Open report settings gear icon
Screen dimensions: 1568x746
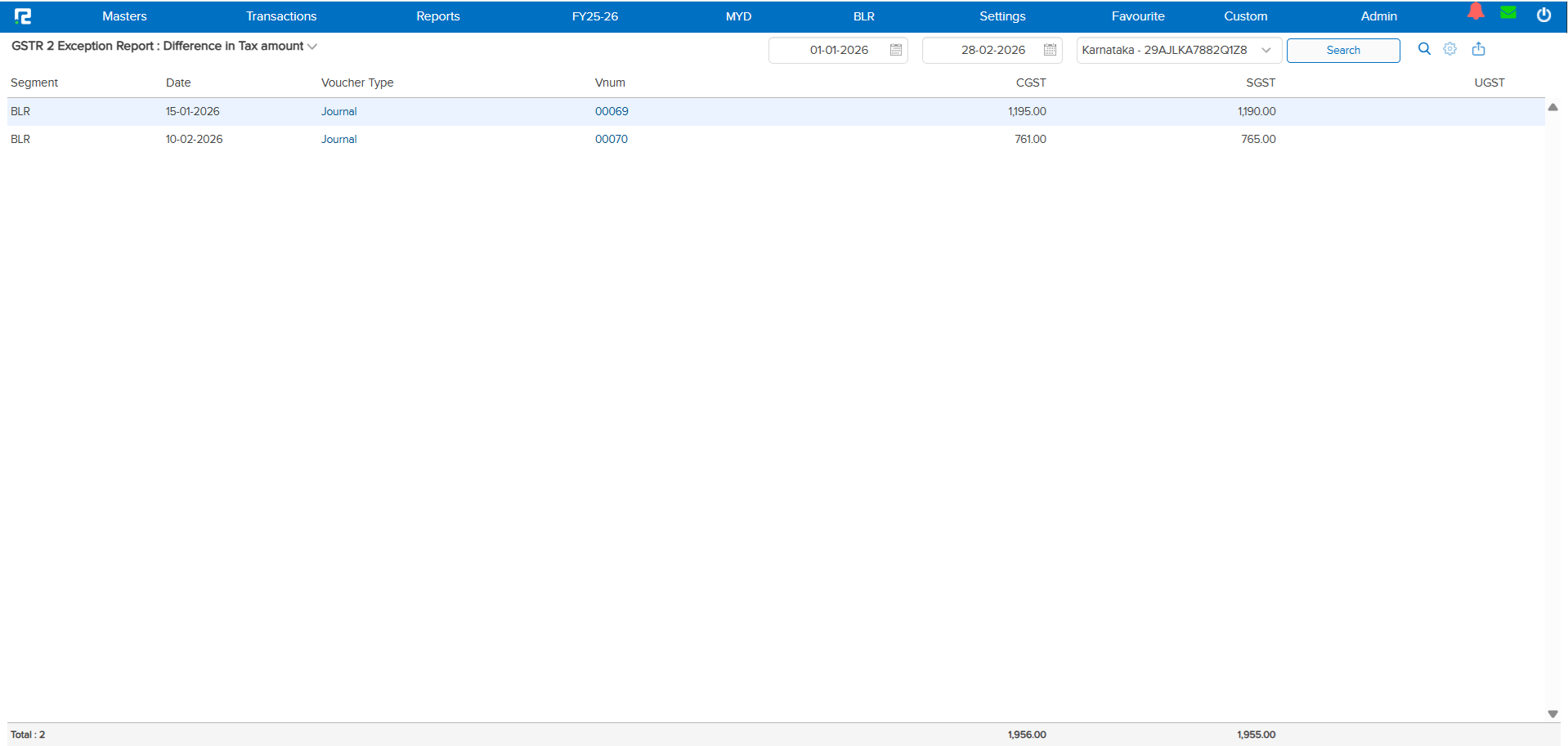tap(1449, 49)
